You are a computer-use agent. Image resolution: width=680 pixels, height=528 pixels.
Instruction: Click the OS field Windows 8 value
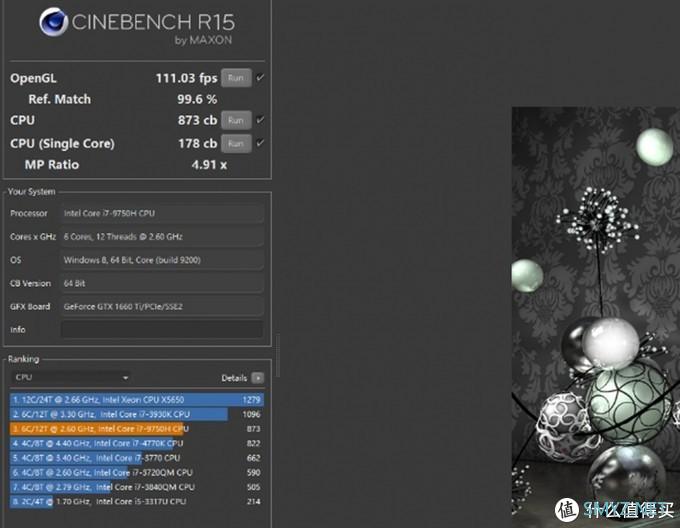click(x=162, y=260)
